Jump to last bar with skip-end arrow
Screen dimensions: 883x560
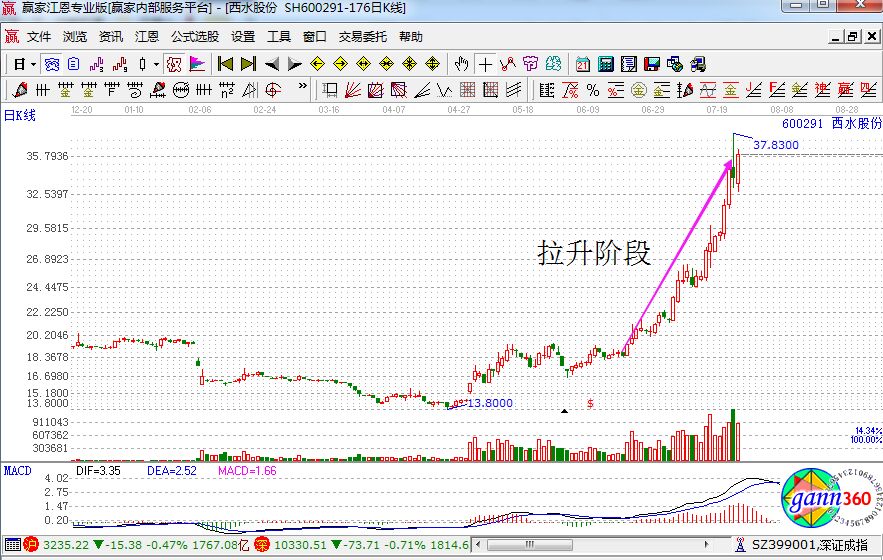(248, 64)
